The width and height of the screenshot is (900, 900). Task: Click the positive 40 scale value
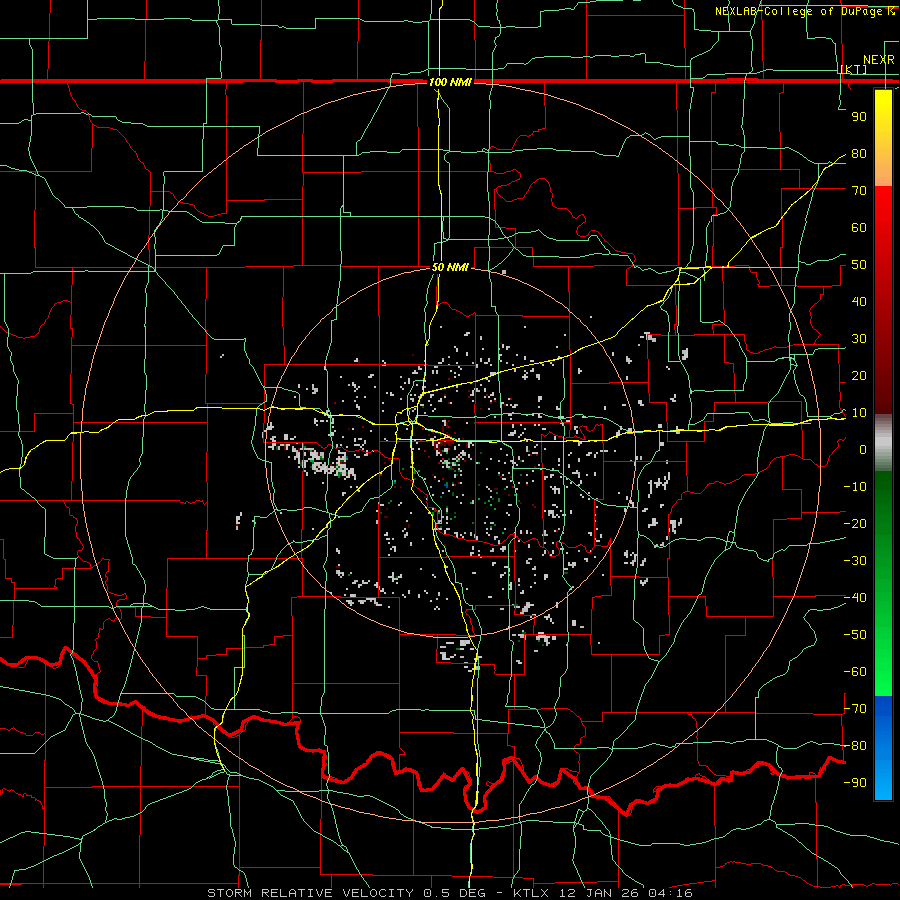click(x=859, y=302)
